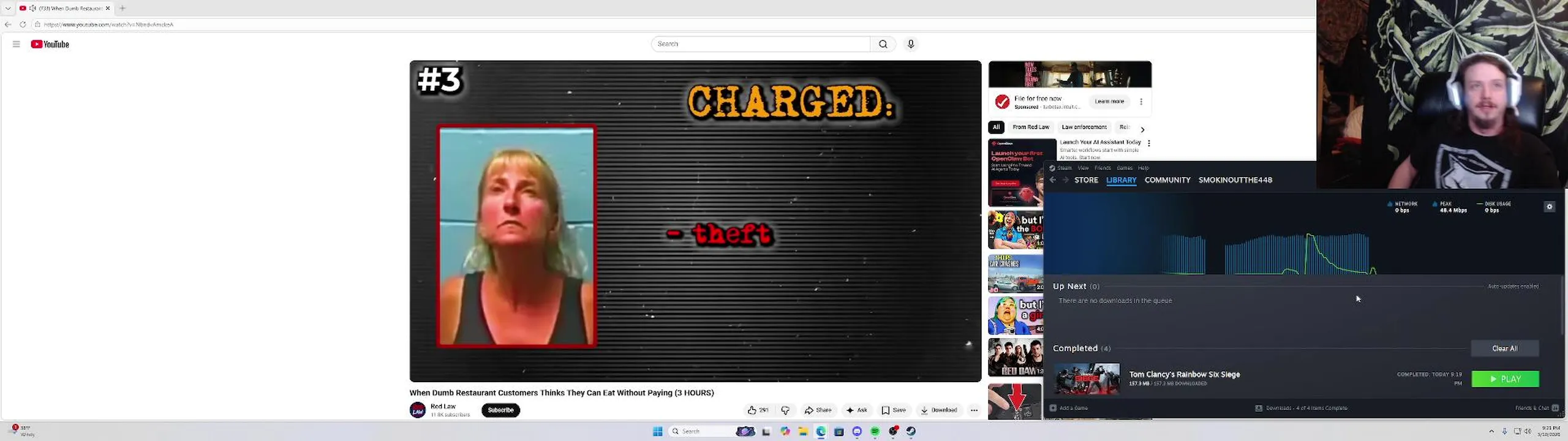Screen dimensions: 1568x441
Task: Switch to Steam STORE tab
Action: 1086,180
